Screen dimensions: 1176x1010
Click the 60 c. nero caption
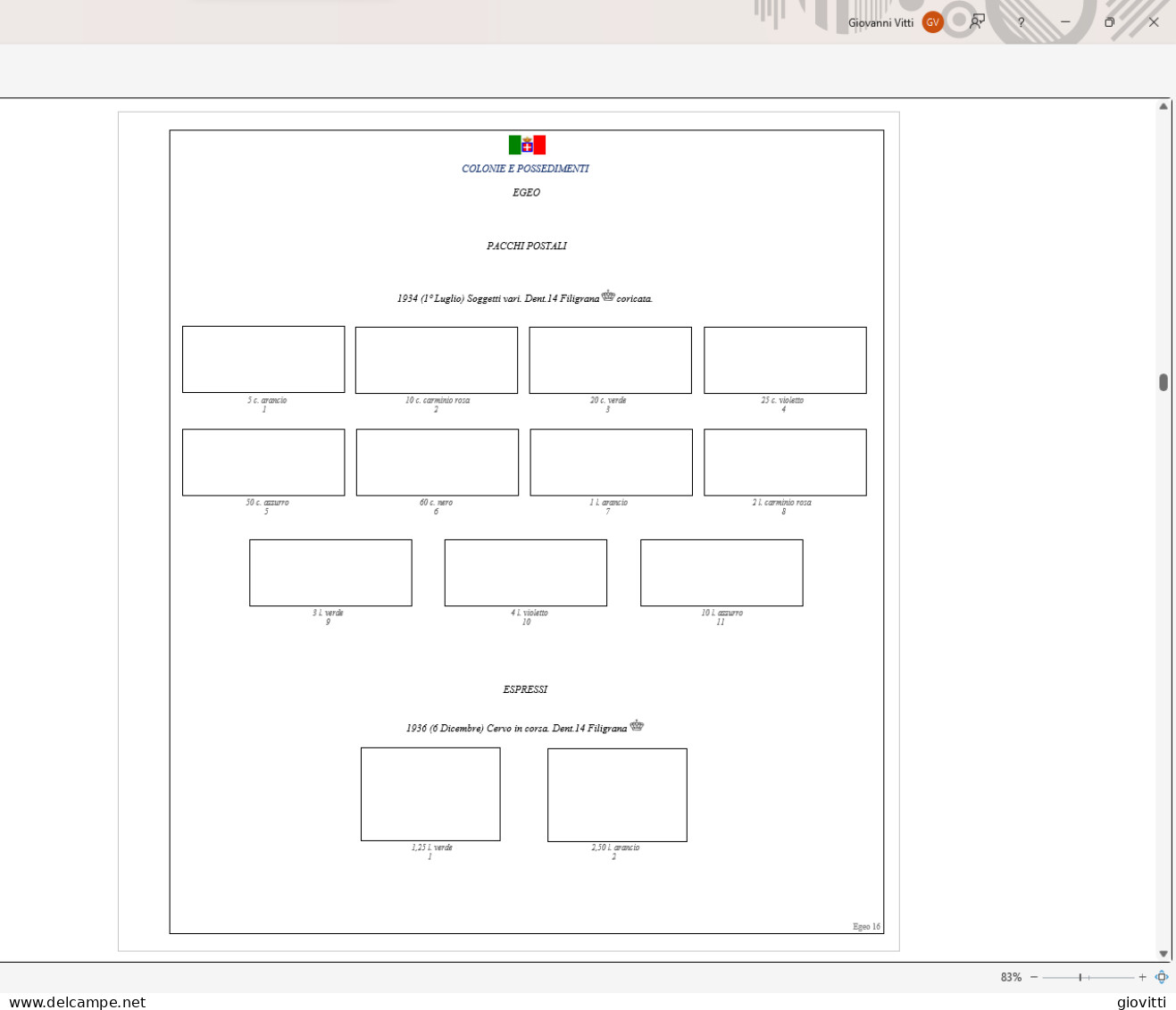tap(436, 502)
